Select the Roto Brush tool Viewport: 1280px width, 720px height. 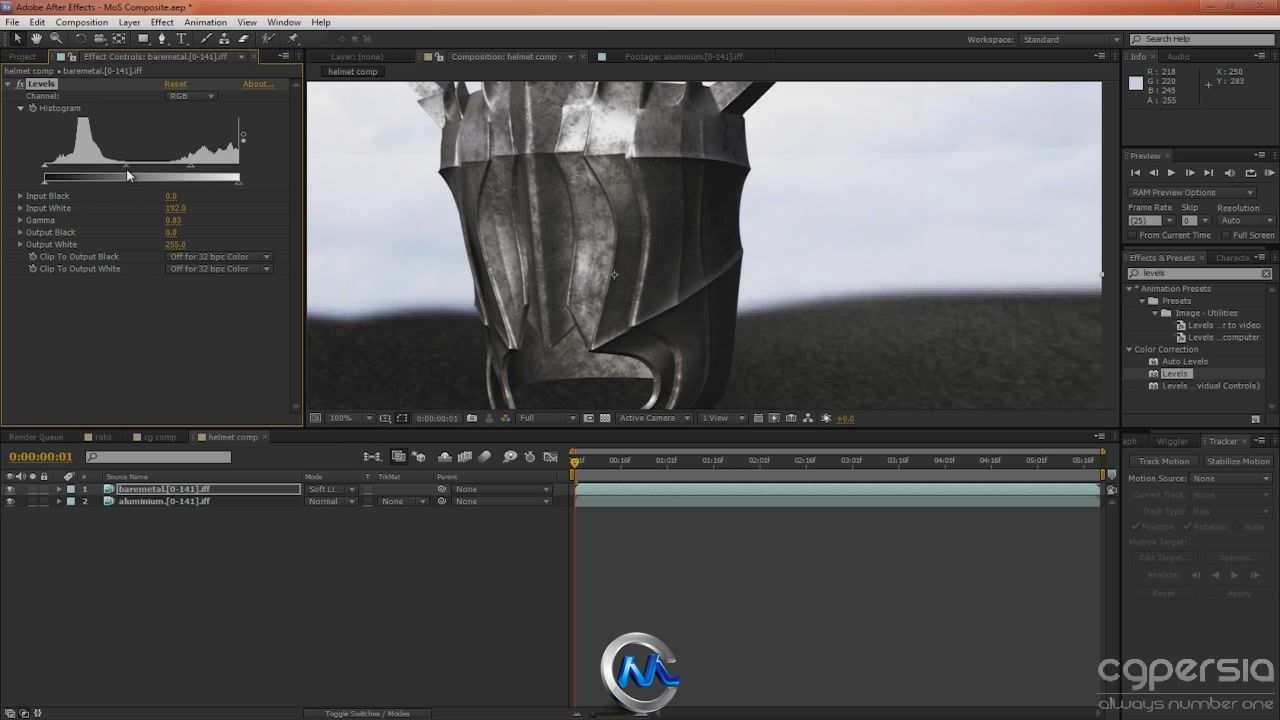click(x=268, y=39)
